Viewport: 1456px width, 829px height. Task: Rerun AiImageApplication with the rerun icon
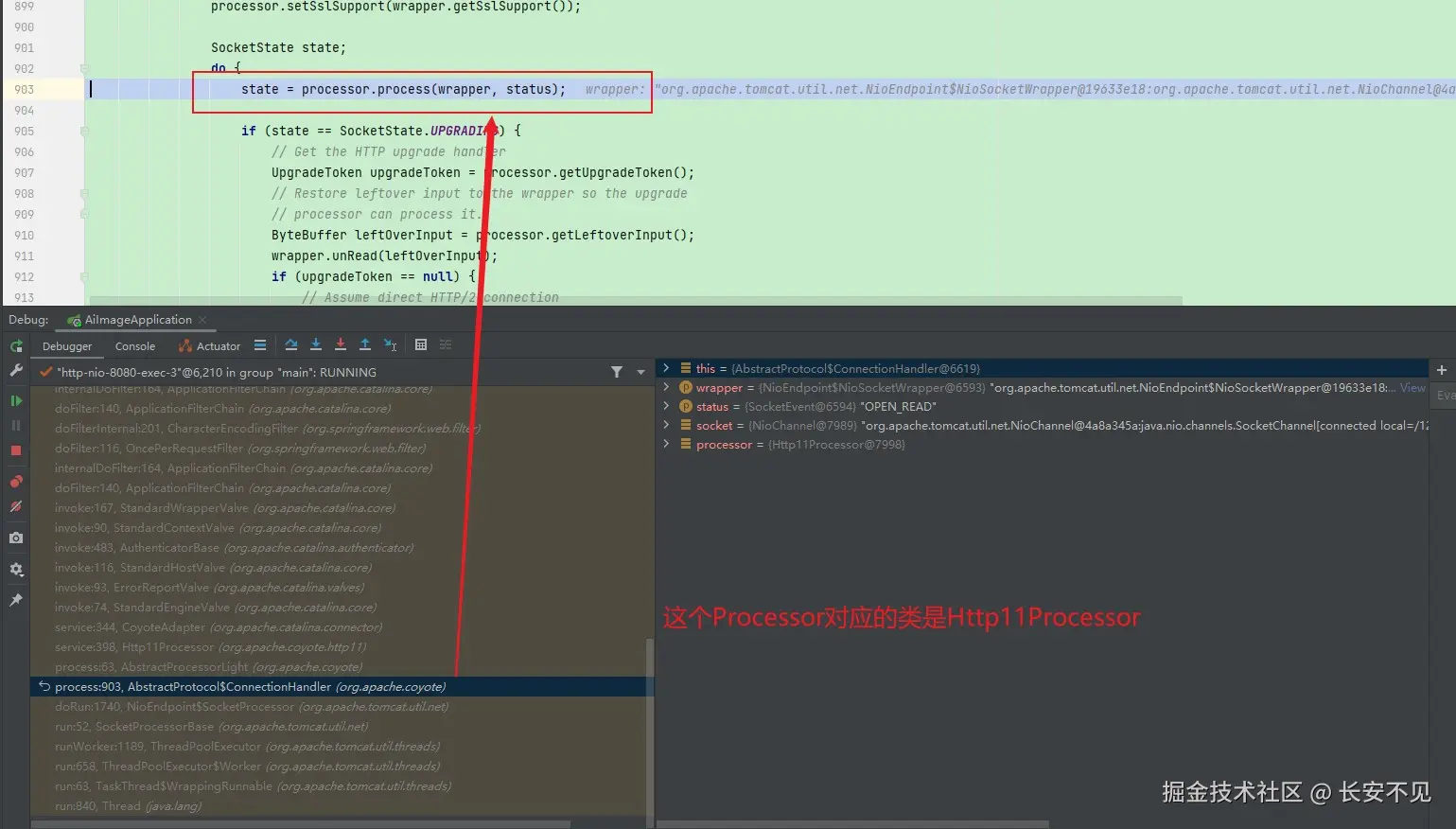(16, 346)
